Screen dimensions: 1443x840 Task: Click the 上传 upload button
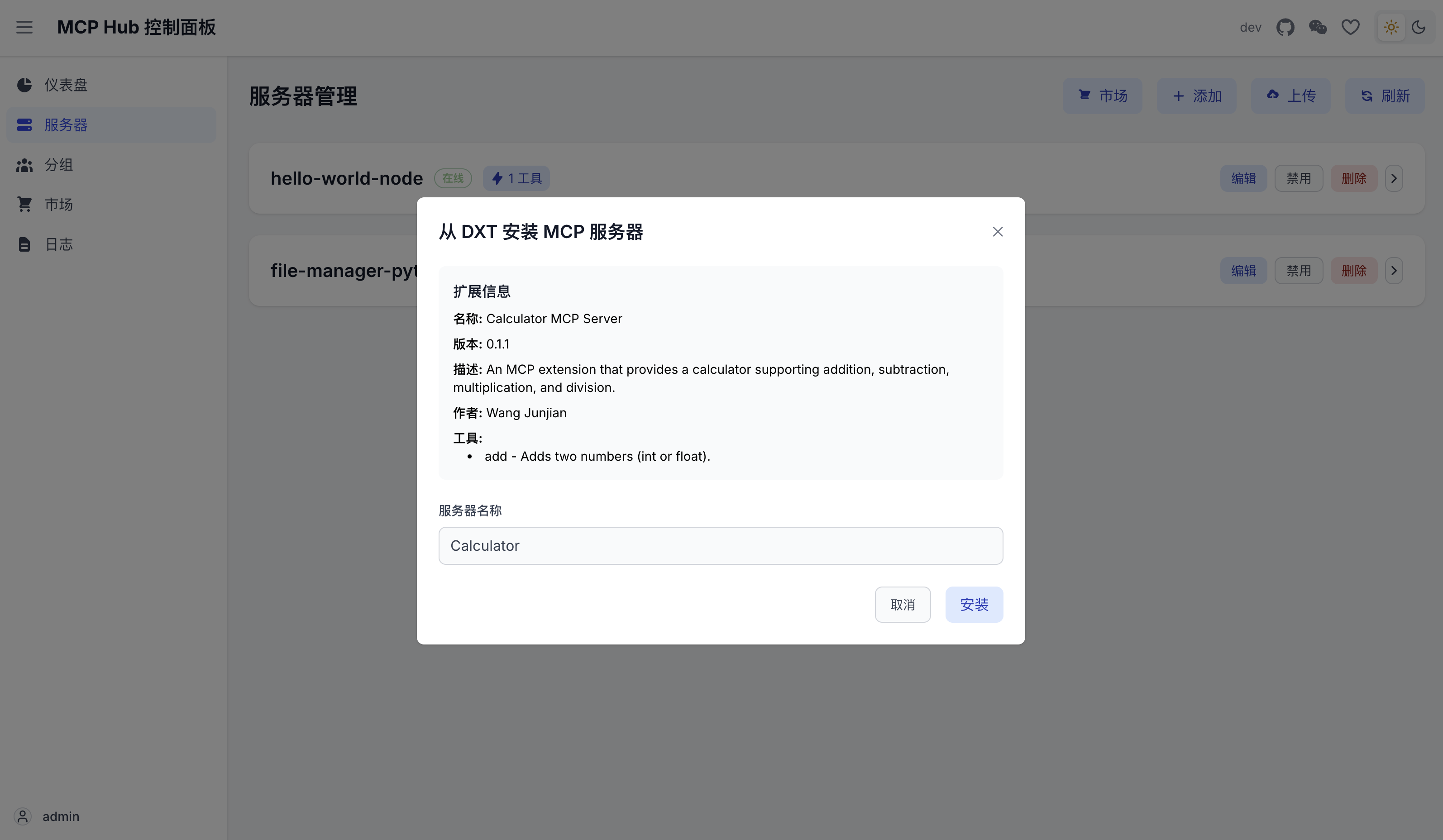coord(1290,95)
